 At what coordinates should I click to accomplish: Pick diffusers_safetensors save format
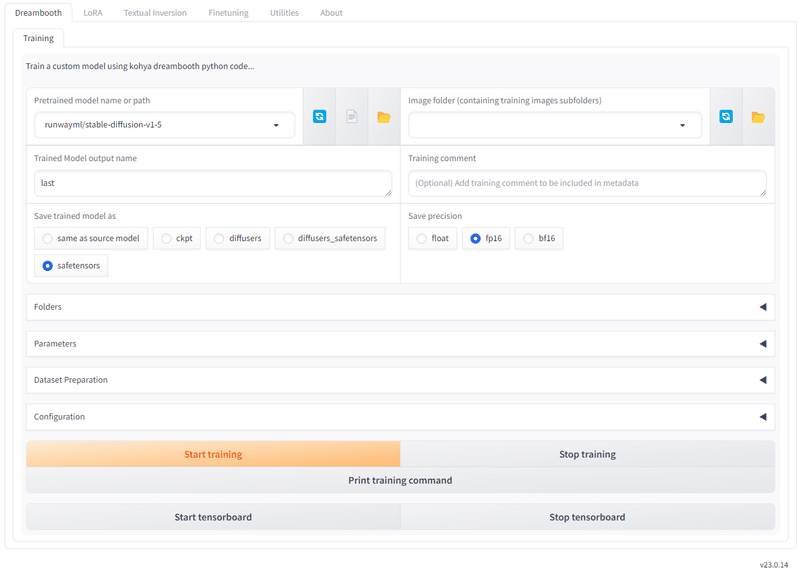[x=330, y=238]
